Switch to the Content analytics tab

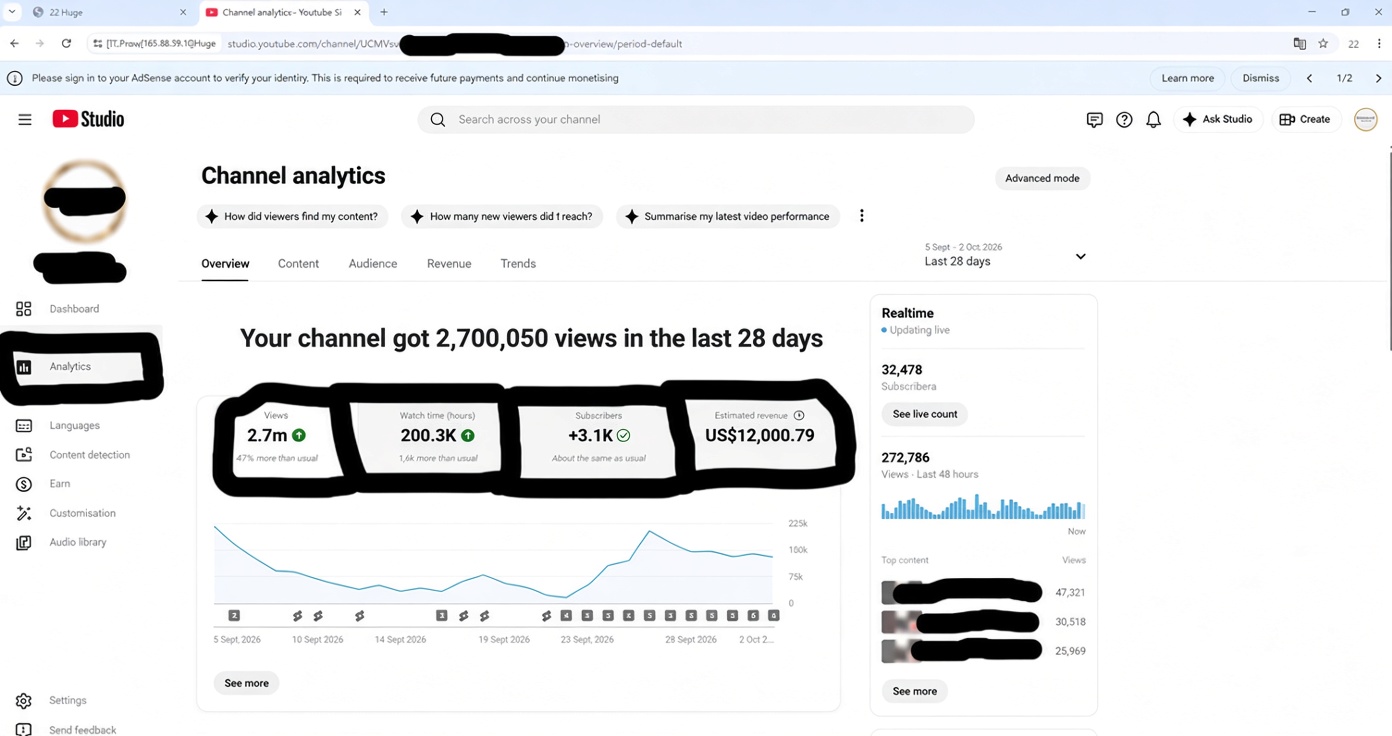(x=298, y=264)
